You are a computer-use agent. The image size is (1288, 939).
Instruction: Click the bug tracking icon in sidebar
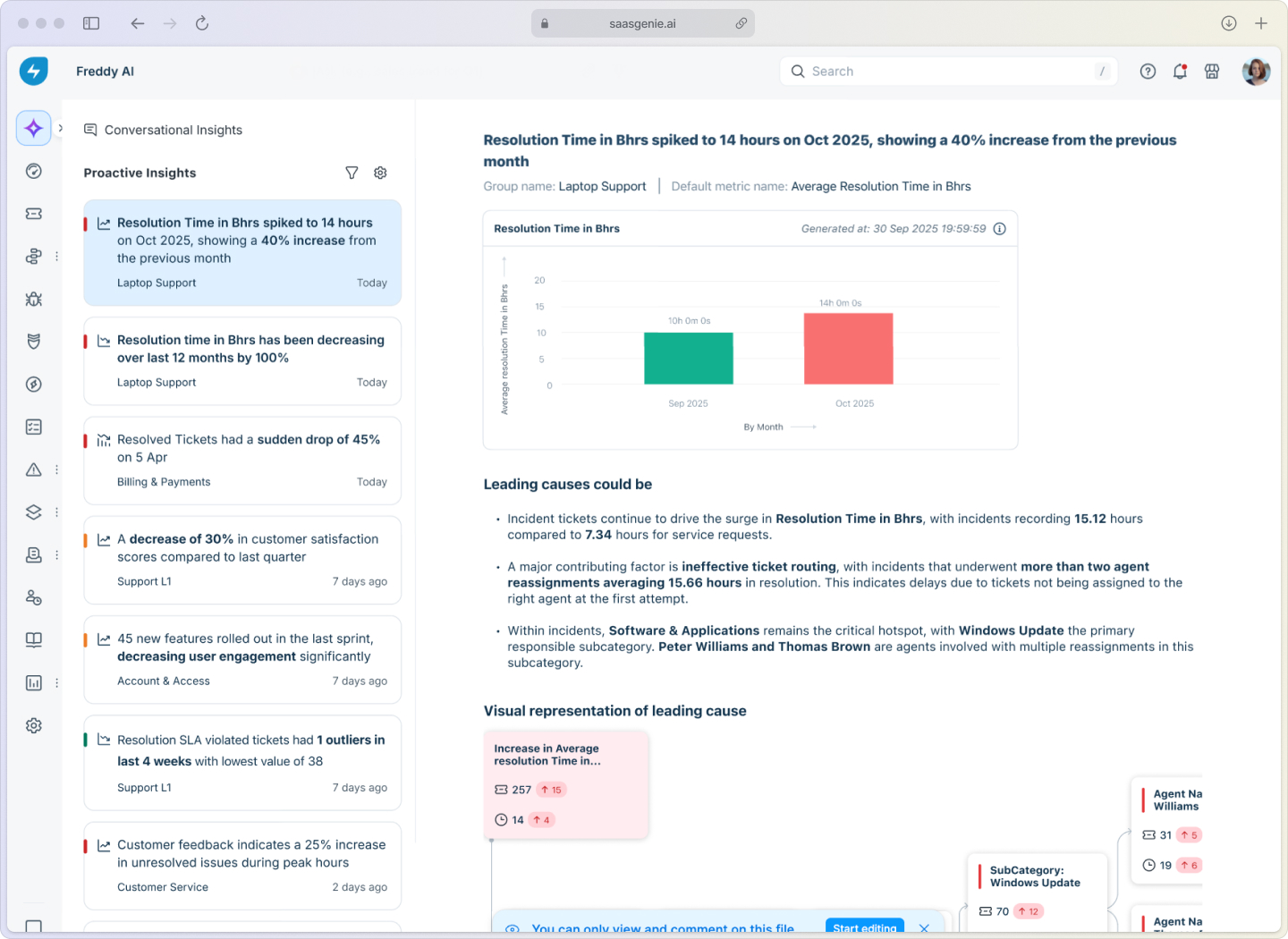[33, 299]
